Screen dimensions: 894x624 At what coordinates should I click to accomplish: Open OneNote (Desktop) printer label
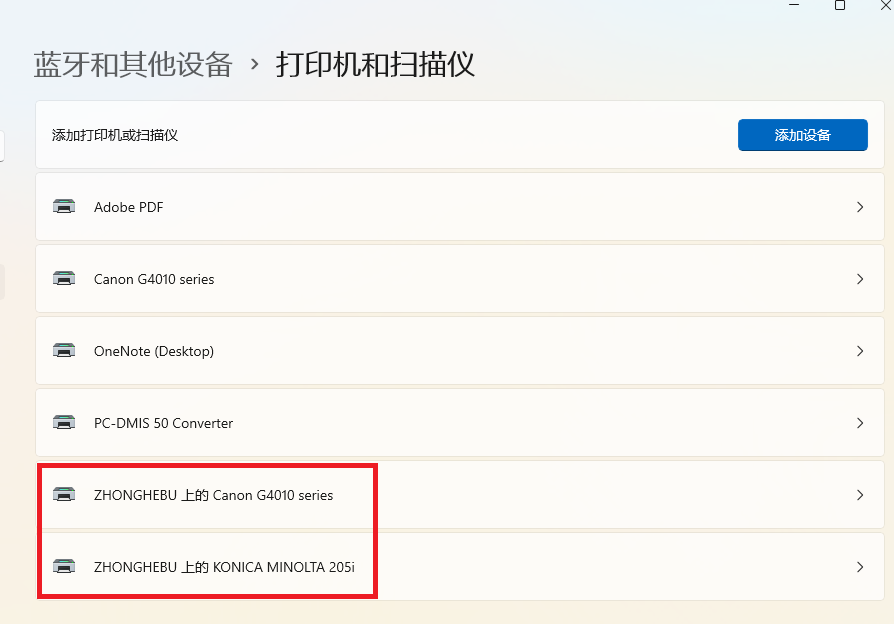[x=154, y=351]
